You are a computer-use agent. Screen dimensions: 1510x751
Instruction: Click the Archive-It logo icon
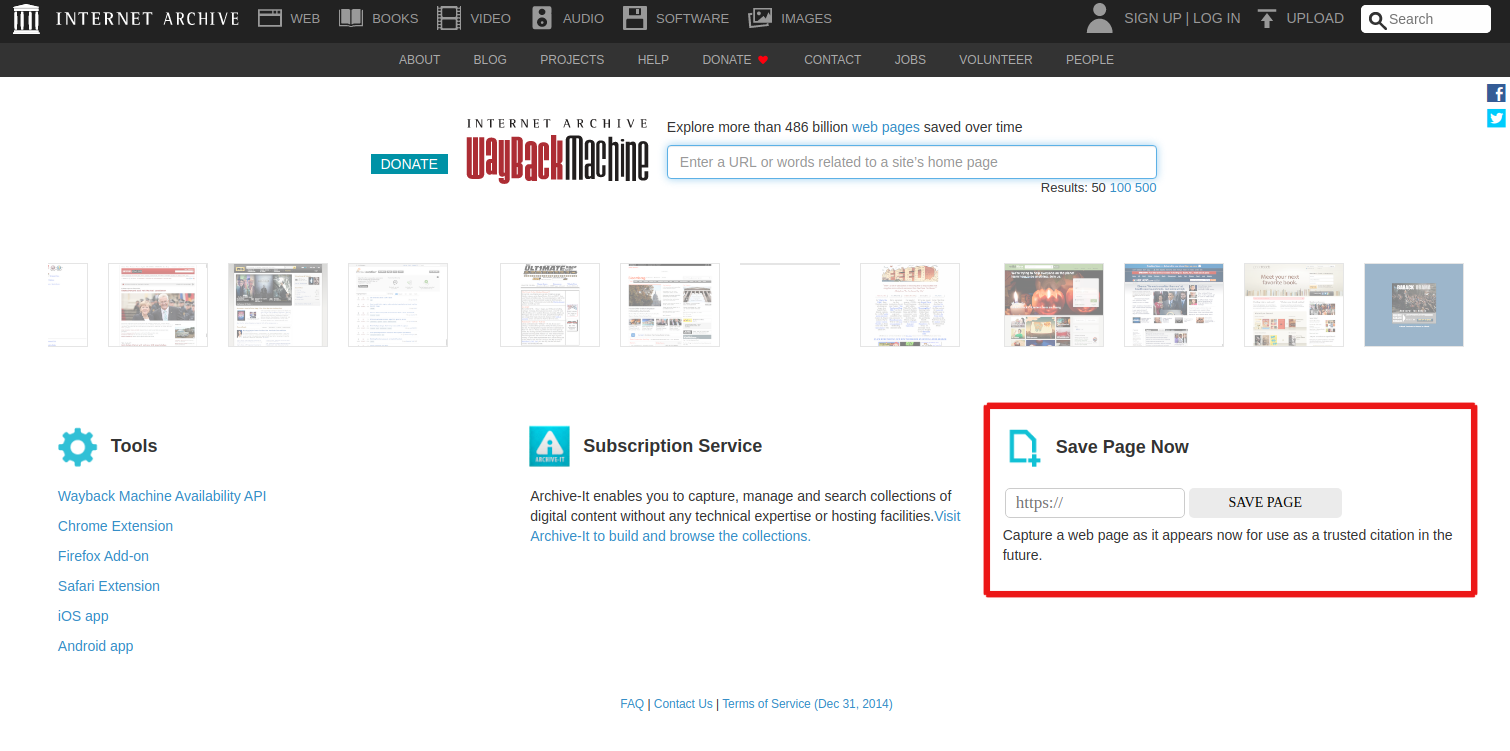(x=549, y=446)
